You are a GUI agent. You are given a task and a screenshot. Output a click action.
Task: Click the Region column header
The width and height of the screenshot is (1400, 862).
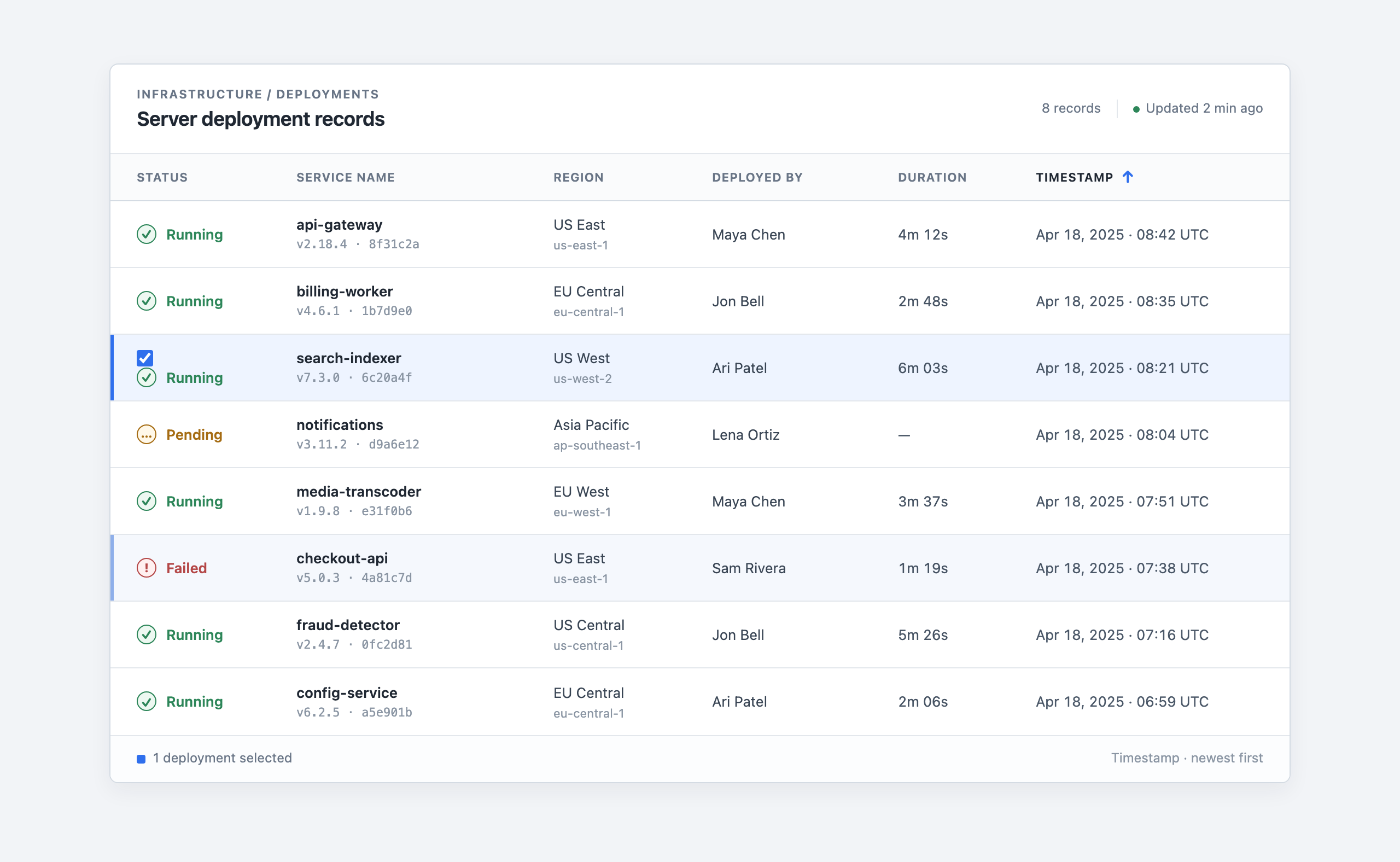coord(579,177)
